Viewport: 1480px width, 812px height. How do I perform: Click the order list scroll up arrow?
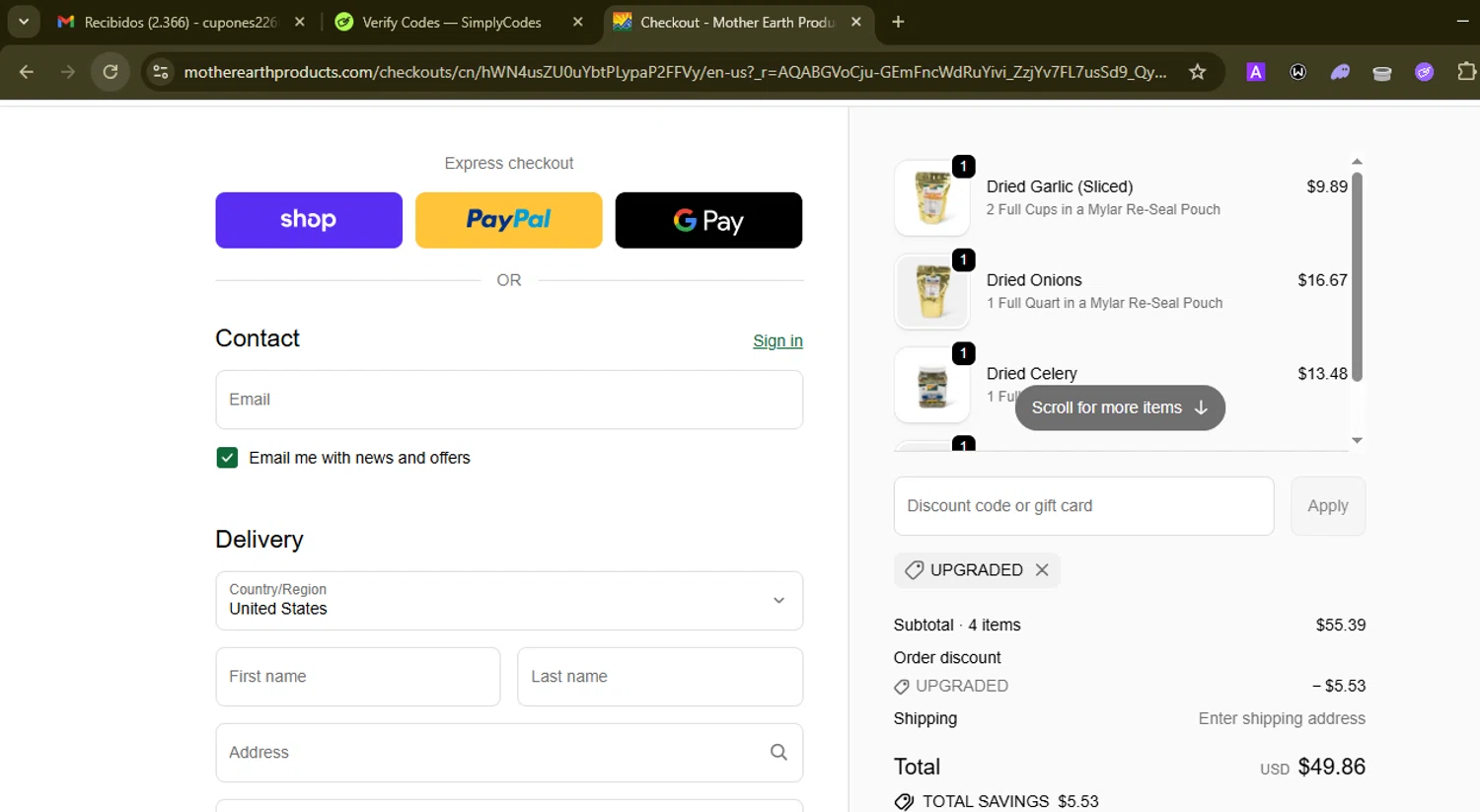[x=1357, y=161]
